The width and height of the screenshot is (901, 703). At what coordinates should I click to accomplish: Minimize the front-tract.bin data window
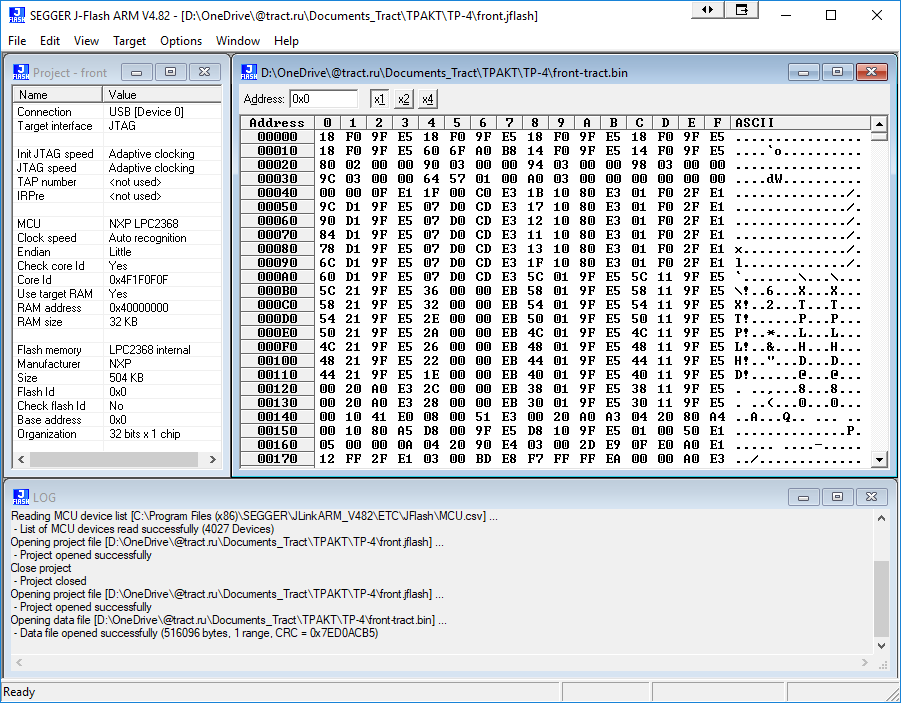(804, 72)
